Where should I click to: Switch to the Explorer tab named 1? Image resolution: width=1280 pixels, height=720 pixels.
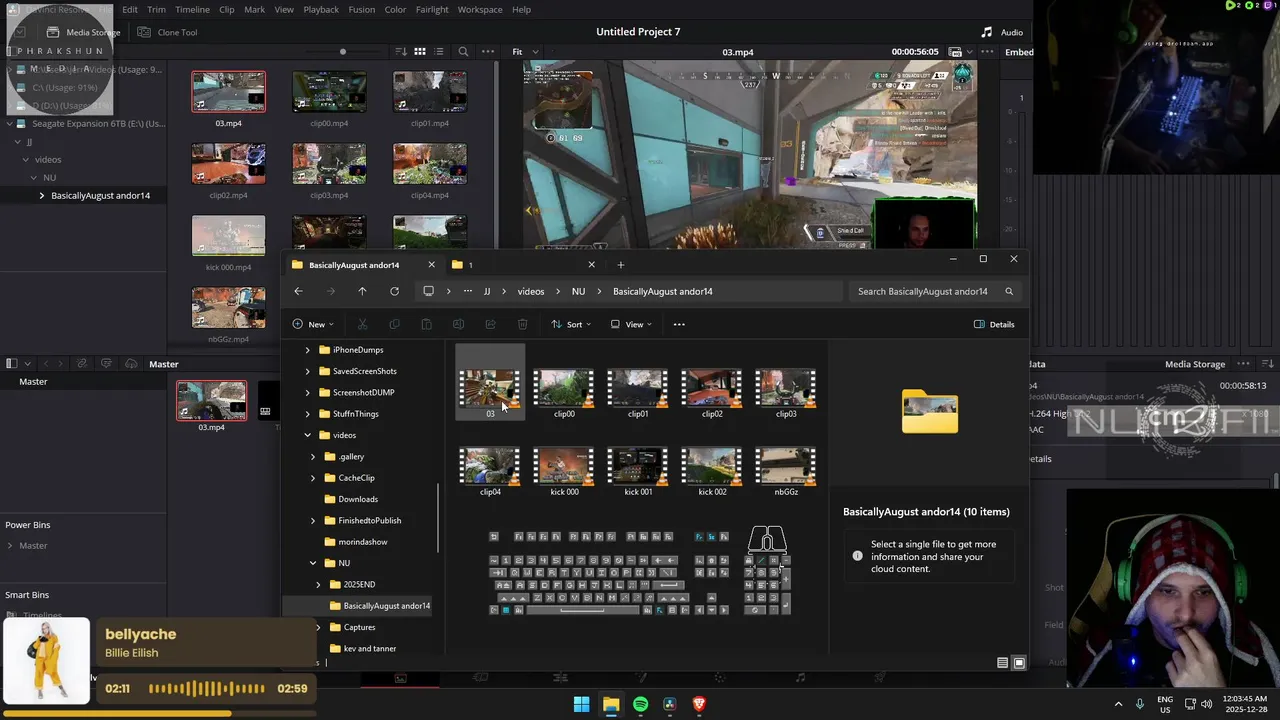click(x=520, y=265)
